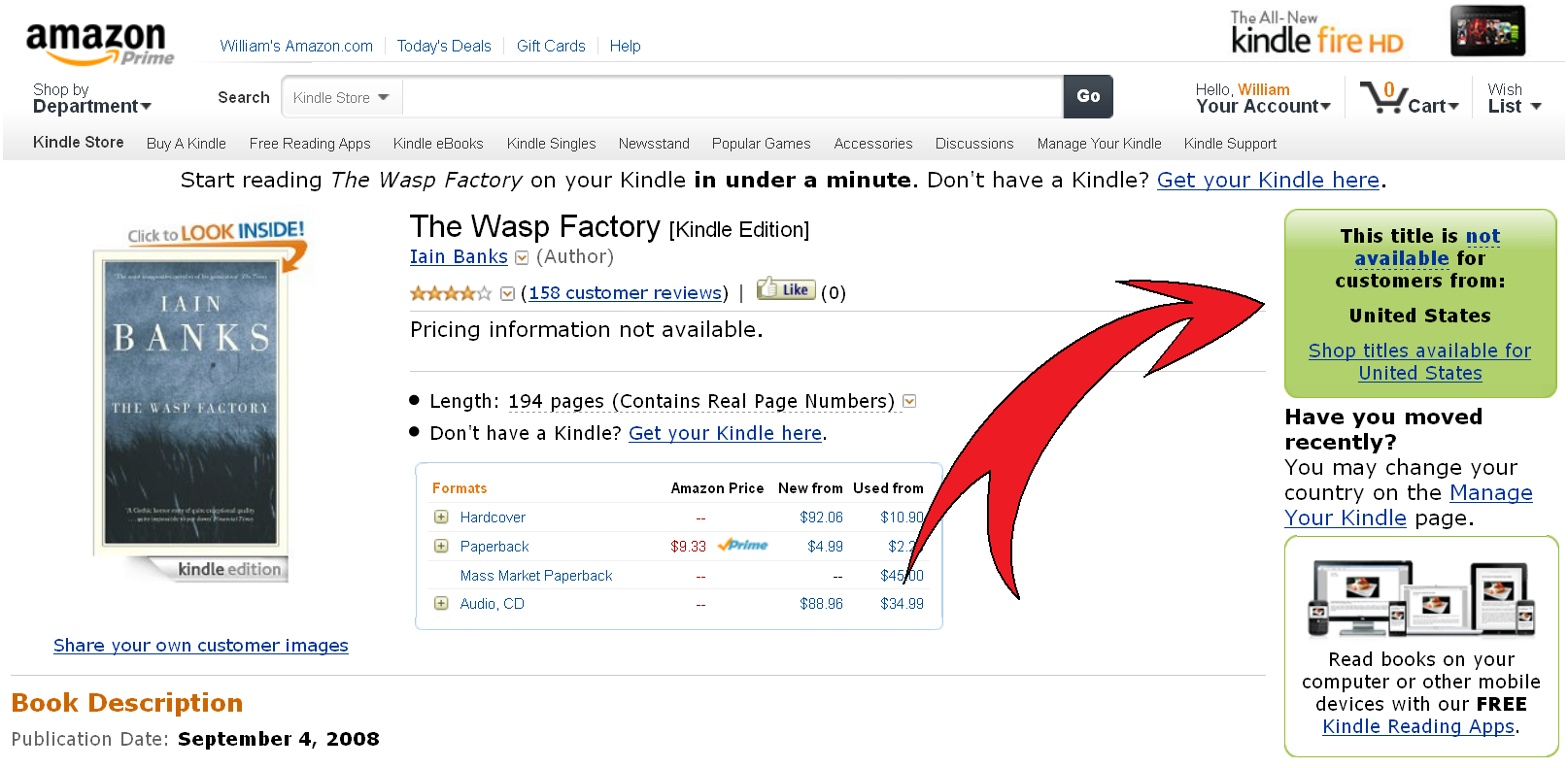Expand the Audio, CD format row
Viewport: 1568px width, 768px height.
point(441,604)
